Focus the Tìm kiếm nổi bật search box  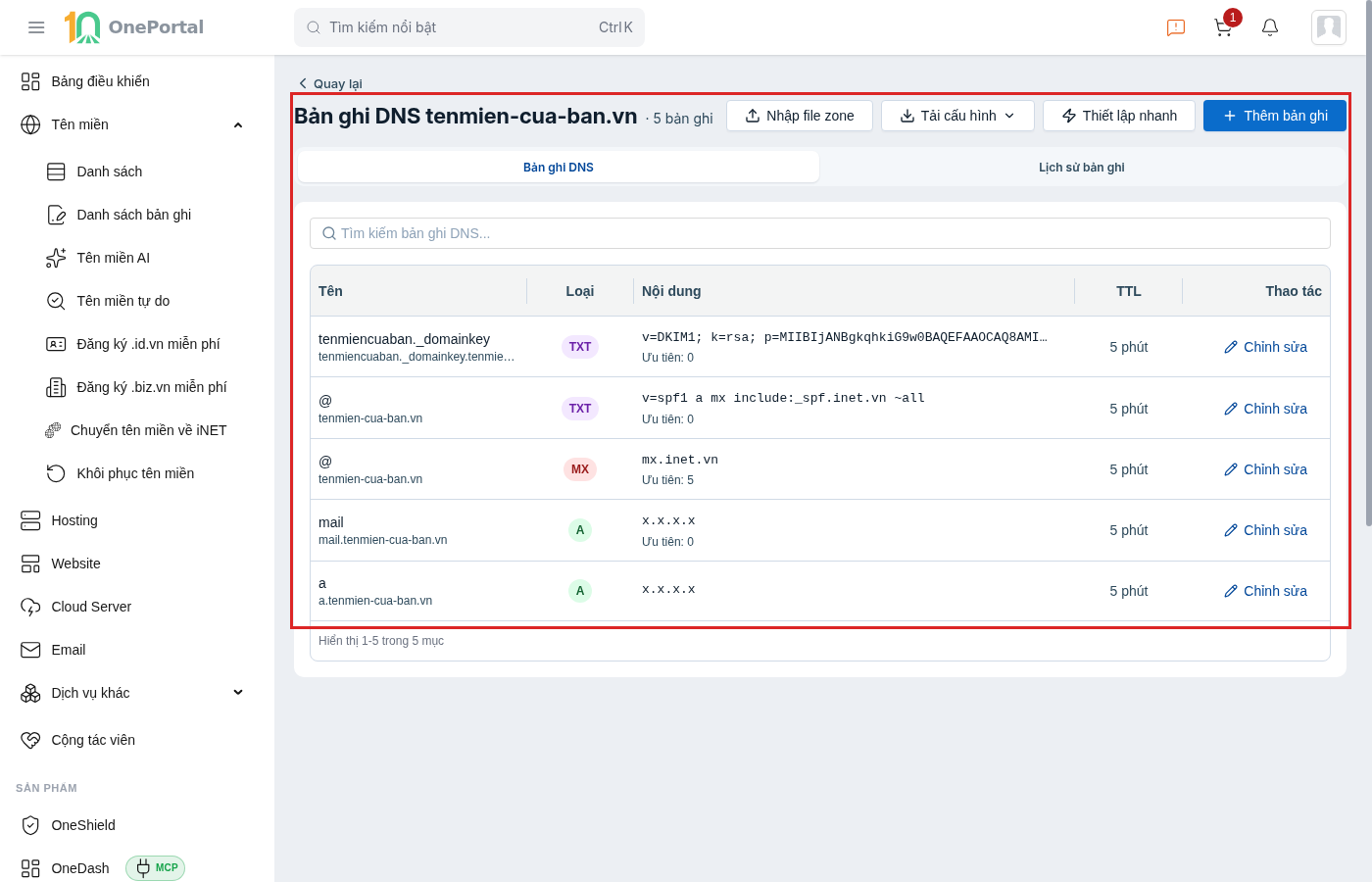(x=469, y=27)
